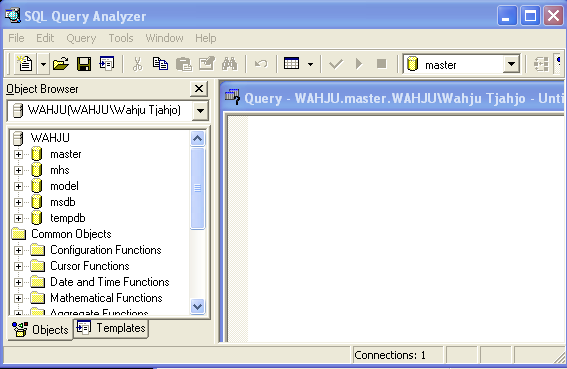Expand the Mathematical Functions folder

tap(18, 298)
